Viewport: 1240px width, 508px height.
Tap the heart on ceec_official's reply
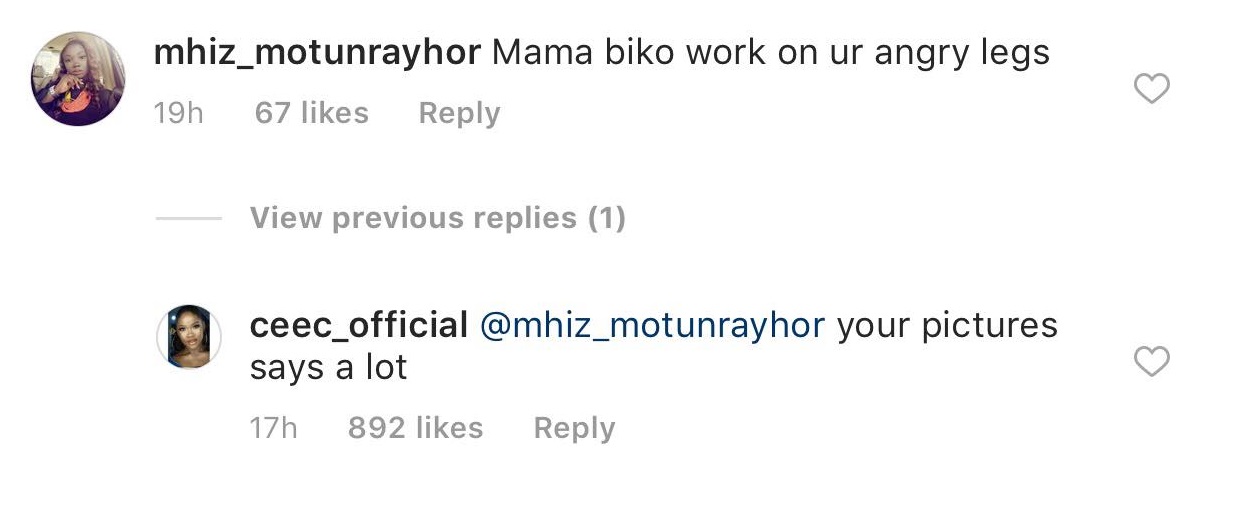pos(1152,361)
